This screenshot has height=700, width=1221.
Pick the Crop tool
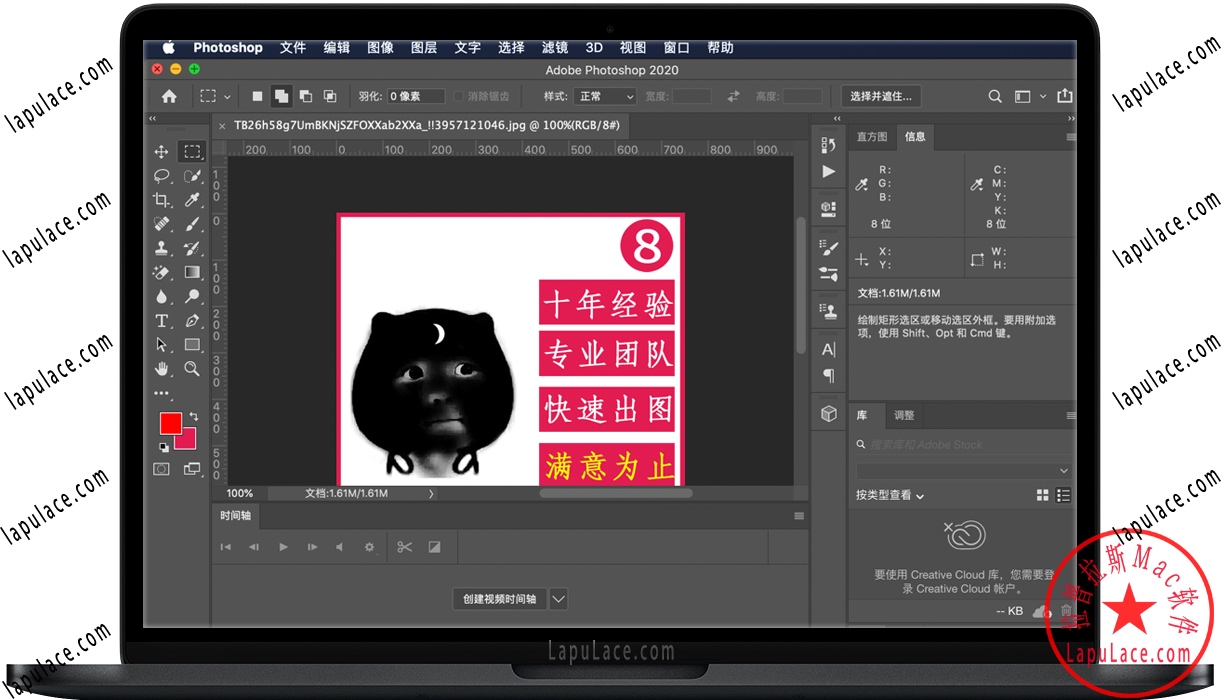[x=161, y=200]
